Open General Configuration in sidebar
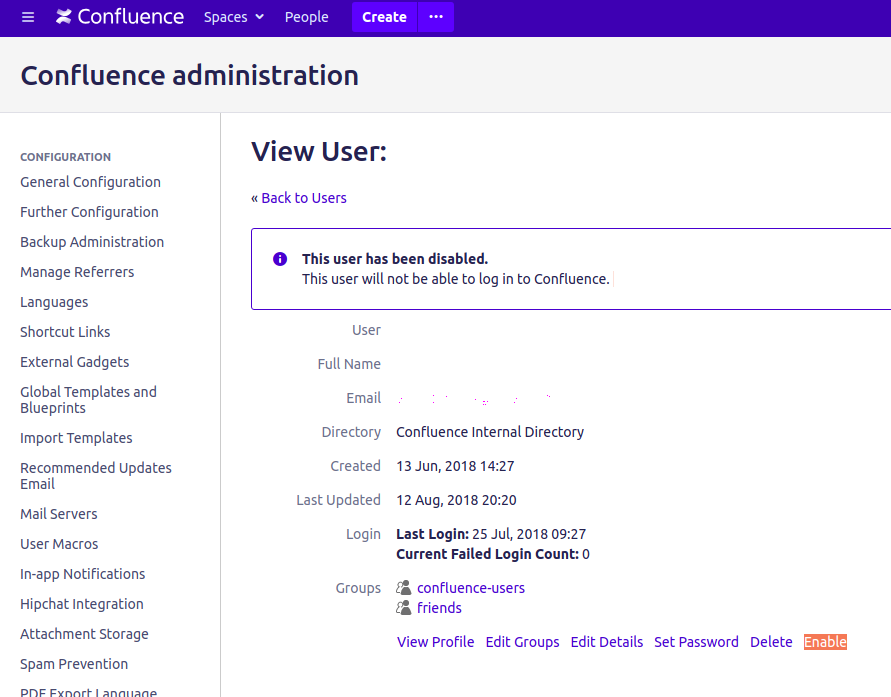Image resolution: width=891 pixels, height=697 pixels. pyautogui.click(x=90, y=182)
